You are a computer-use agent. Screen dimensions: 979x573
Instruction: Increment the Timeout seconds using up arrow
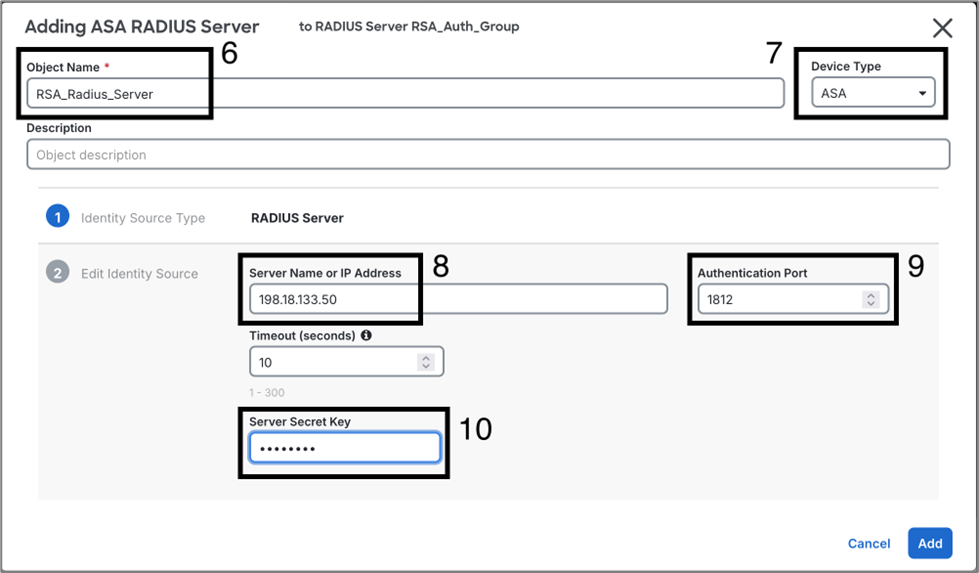tap(426, 358)
